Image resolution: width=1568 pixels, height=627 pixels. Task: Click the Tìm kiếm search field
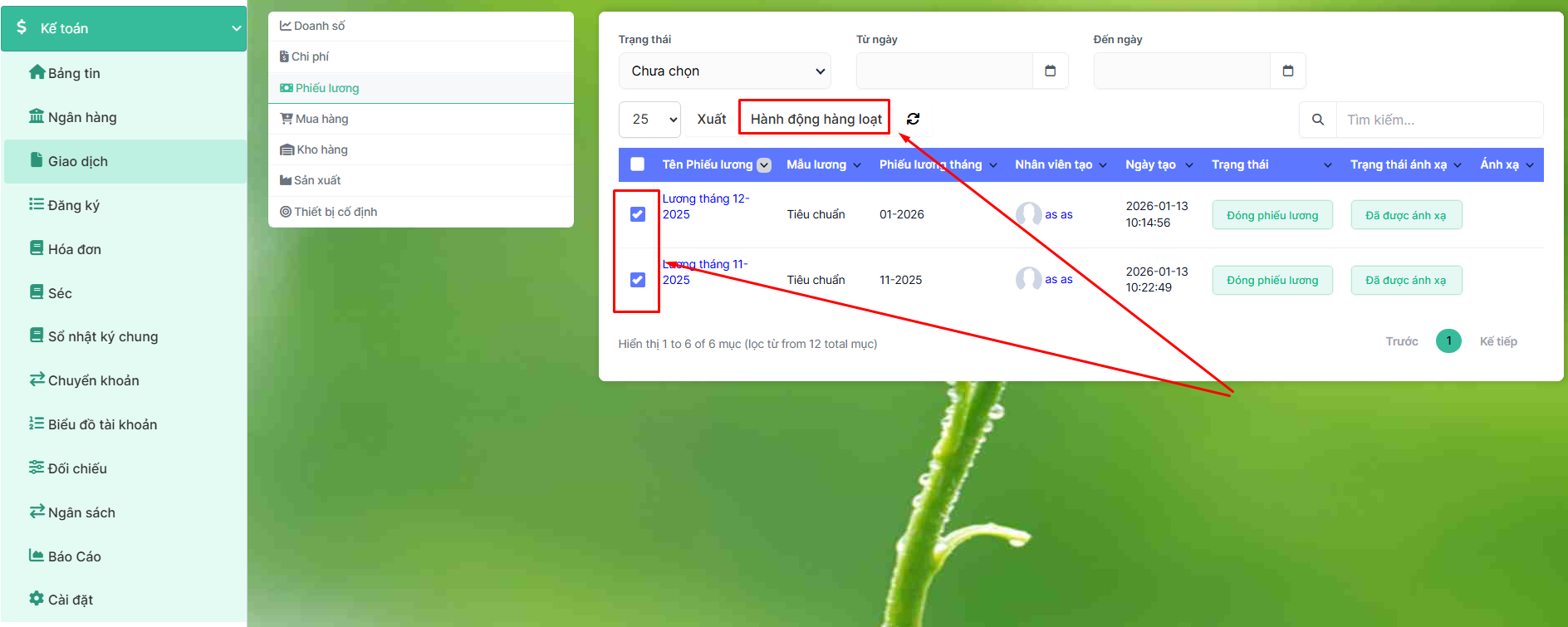tap(1438, 120)
